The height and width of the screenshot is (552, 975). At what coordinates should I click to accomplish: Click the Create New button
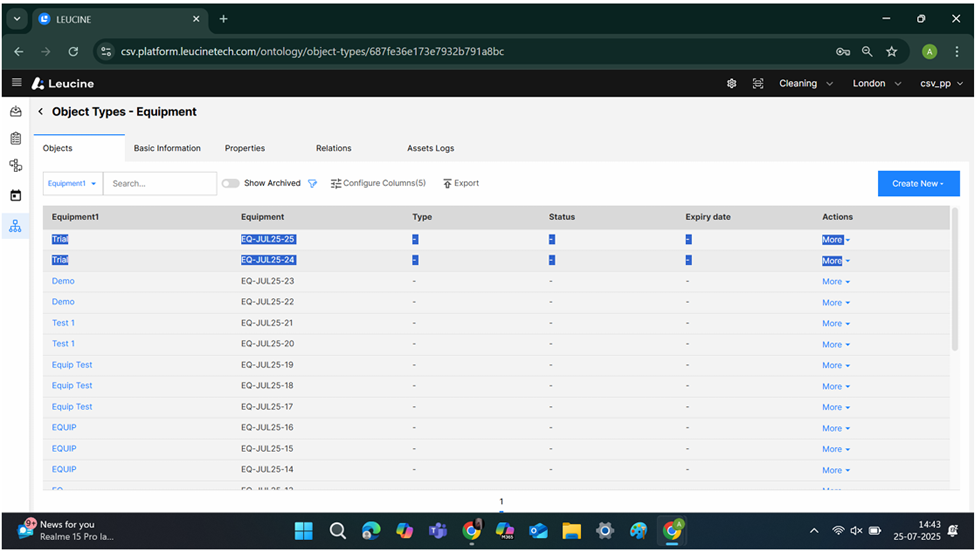point(917,184)
